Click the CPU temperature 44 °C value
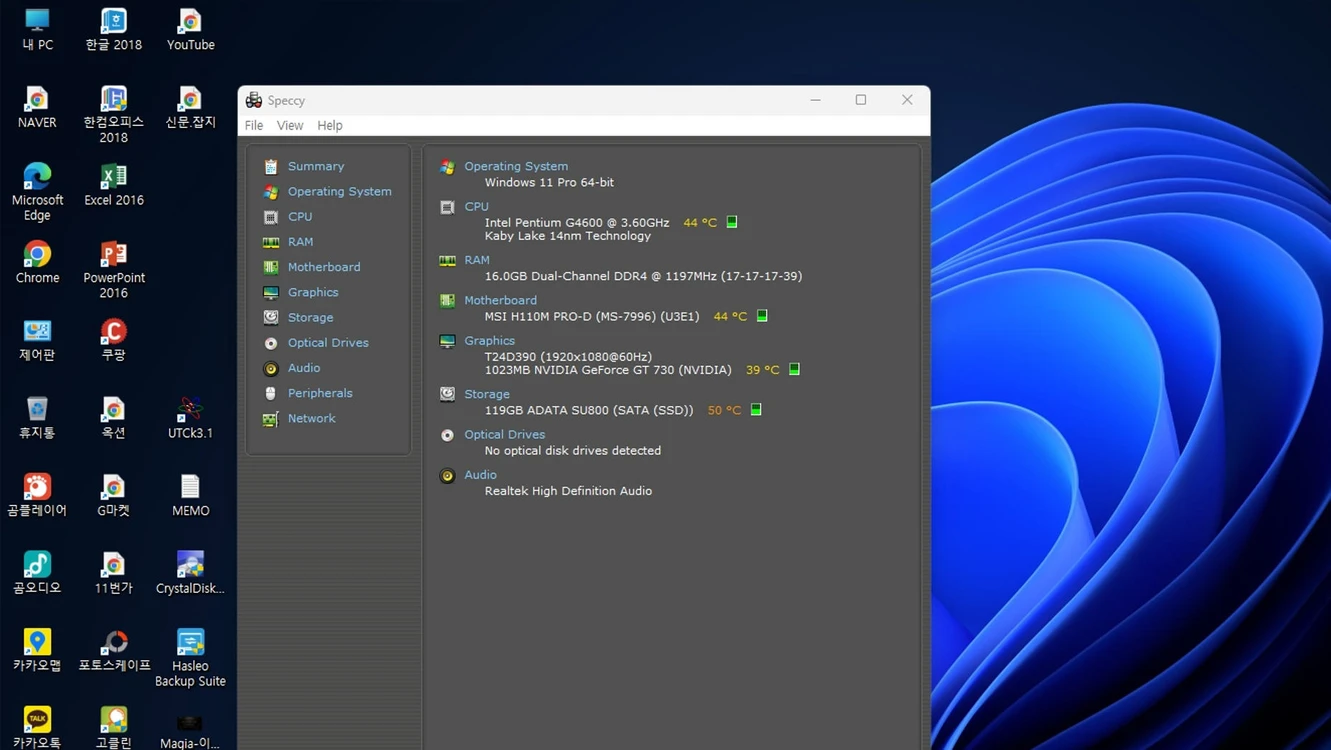This screenshot has width=1331, height=750. click(x=700, y=222)
